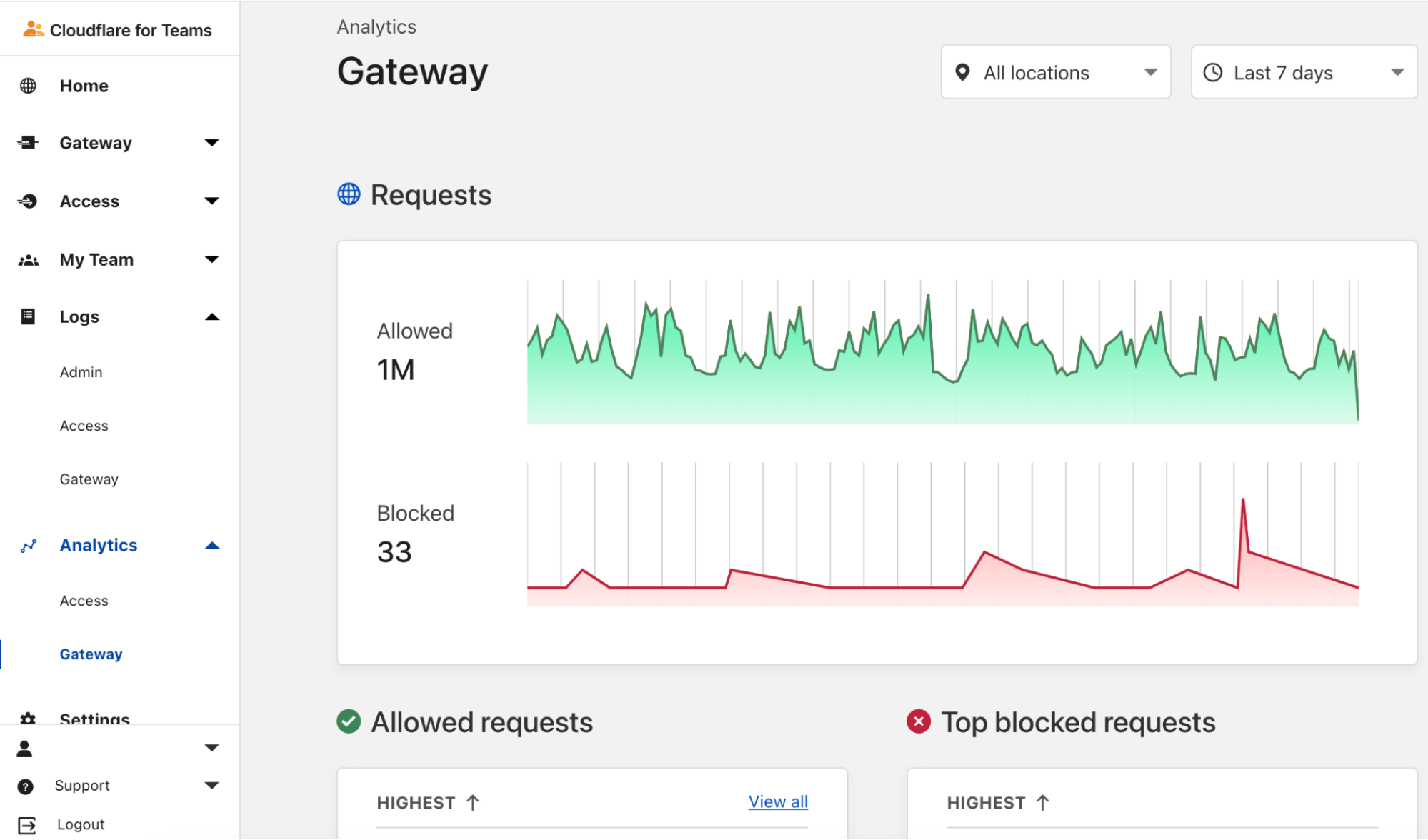Click the Logout exit icon
The image size is (1428, 840).
27,826
